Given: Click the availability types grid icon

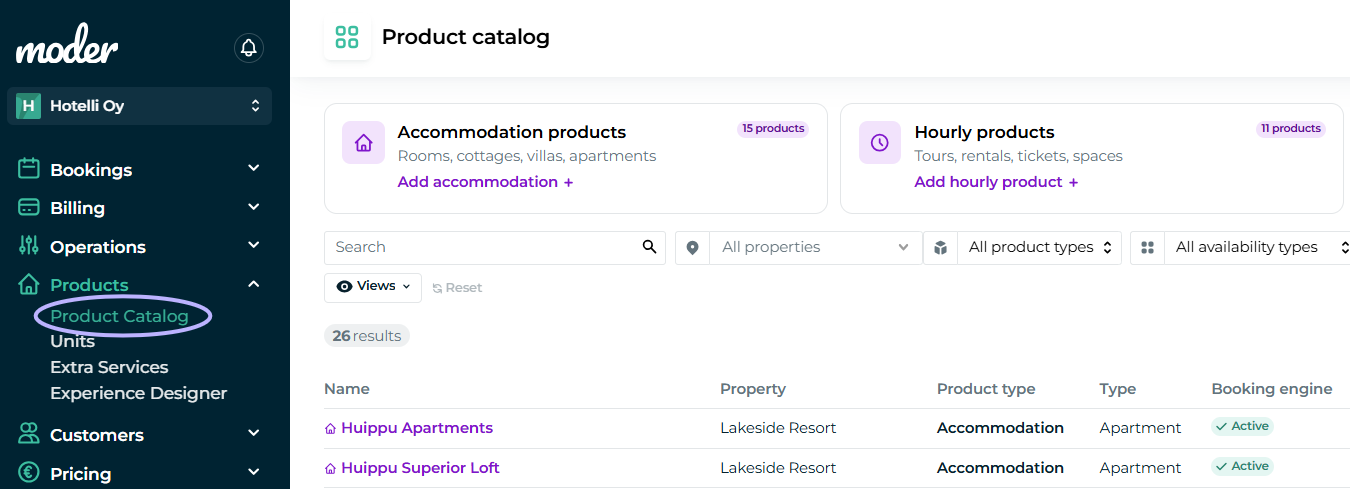Looking at the screenshot, I should 1148,247.
